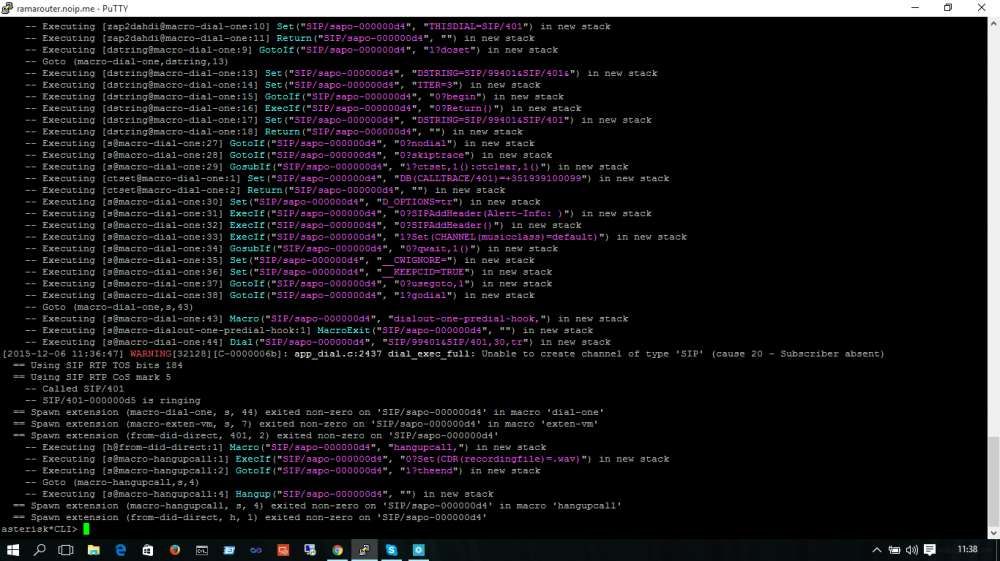Show hidden system tray icons
This screenshot has height=561, width=1000.
tap(877, 550)
